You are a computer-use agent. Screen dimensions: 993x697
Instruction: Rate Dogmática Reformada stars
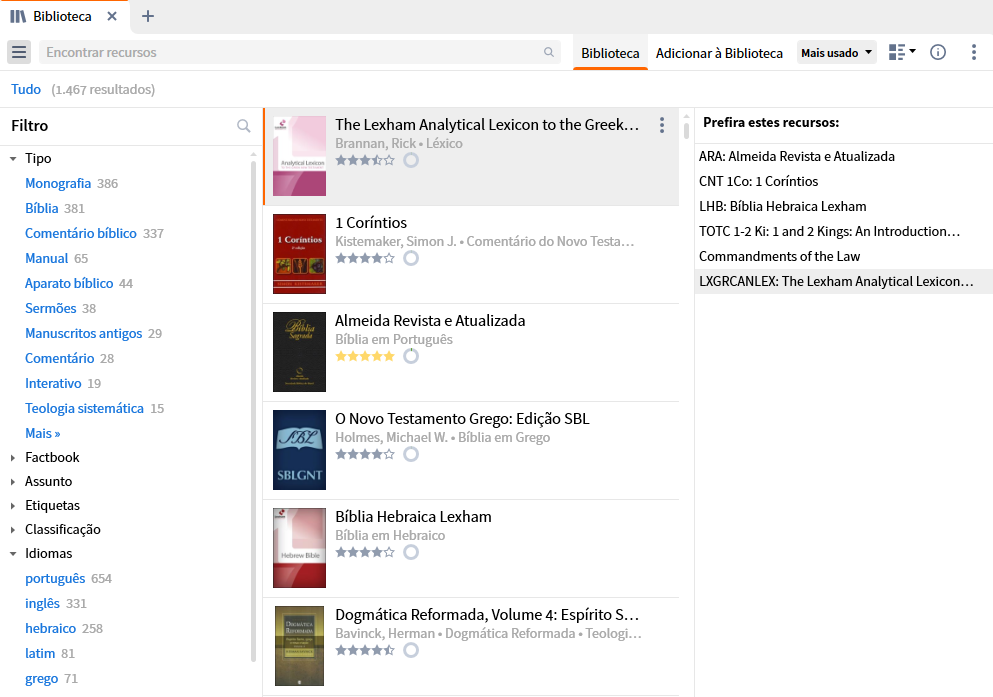click(x=365, y=650)
